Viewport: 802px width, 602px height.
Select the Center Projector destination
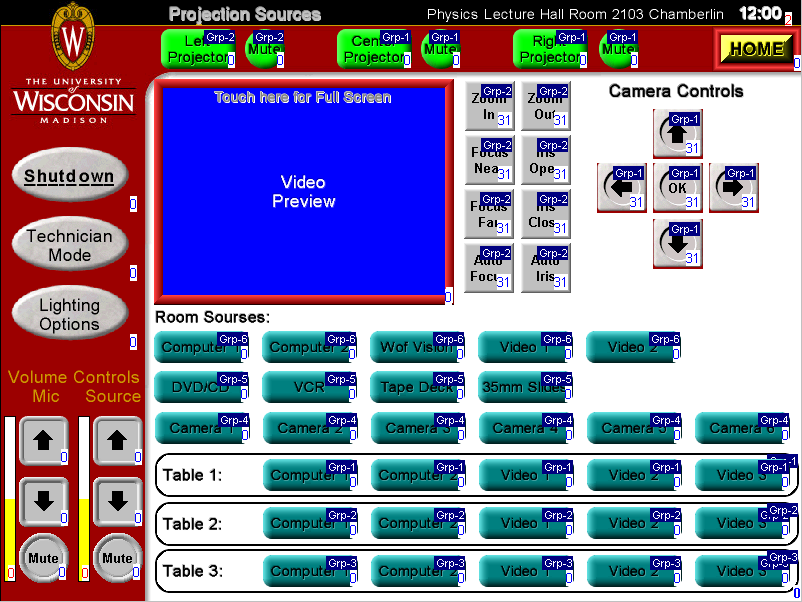(374, 48)
